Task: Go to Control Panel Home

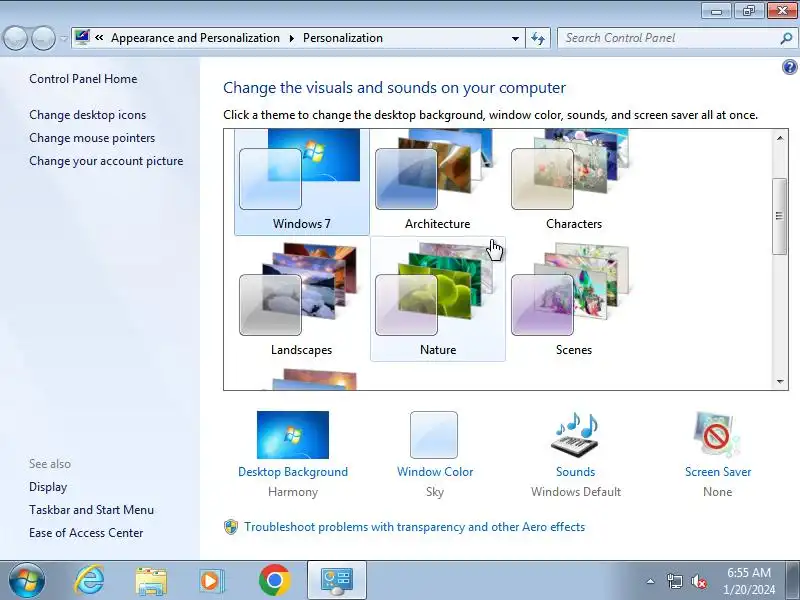Action: [83, 79]
